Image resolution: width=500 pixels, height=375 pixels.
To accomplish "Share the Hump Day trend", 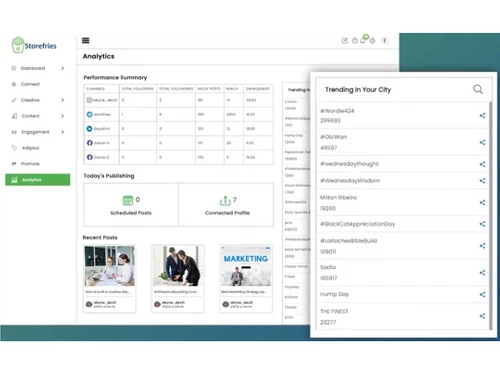I will point(482,294).
